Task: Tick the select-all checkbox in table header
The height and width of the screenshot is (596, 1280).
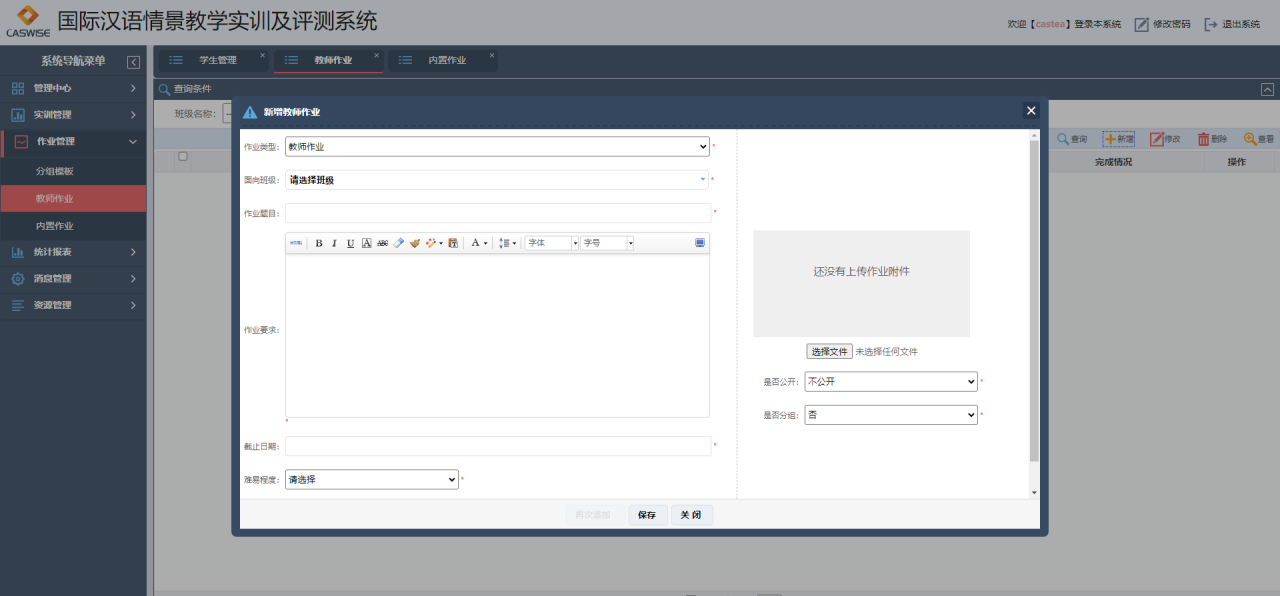Action: point(182,156)
